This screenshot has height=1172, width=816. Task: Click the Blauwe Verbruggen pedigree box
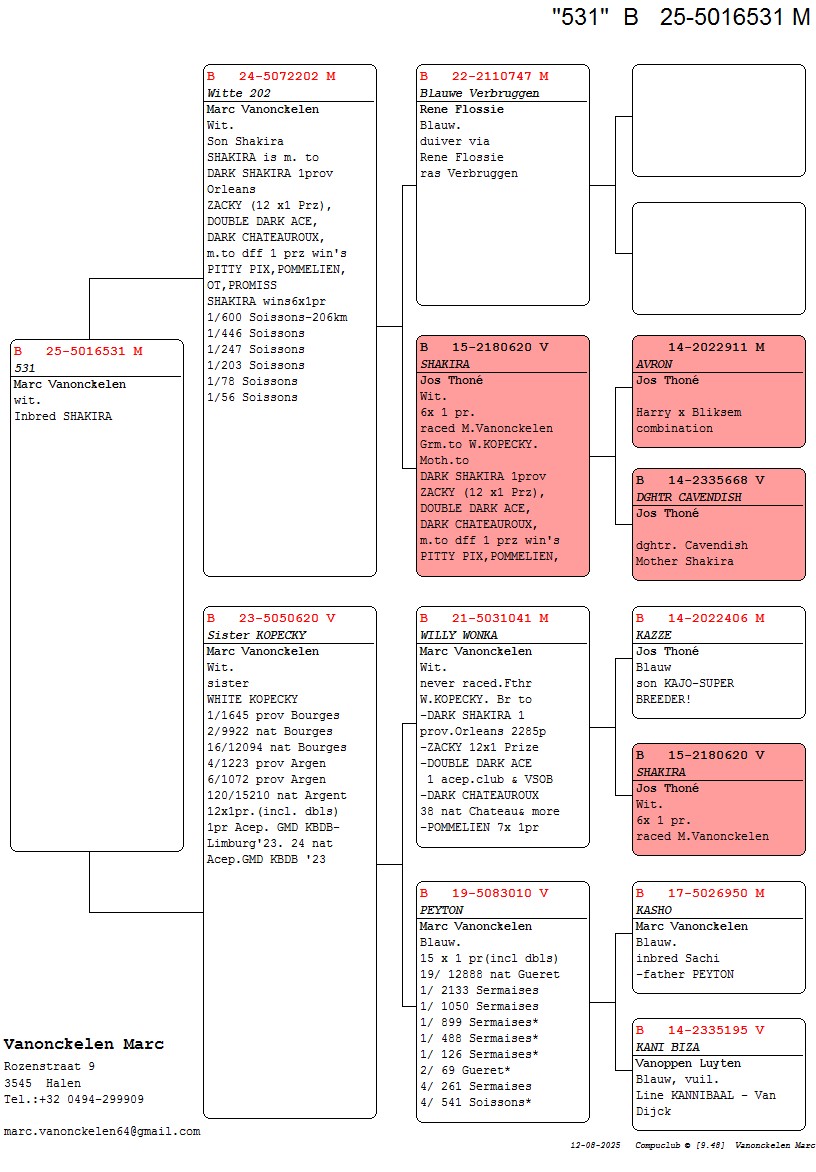pos(502,185)
